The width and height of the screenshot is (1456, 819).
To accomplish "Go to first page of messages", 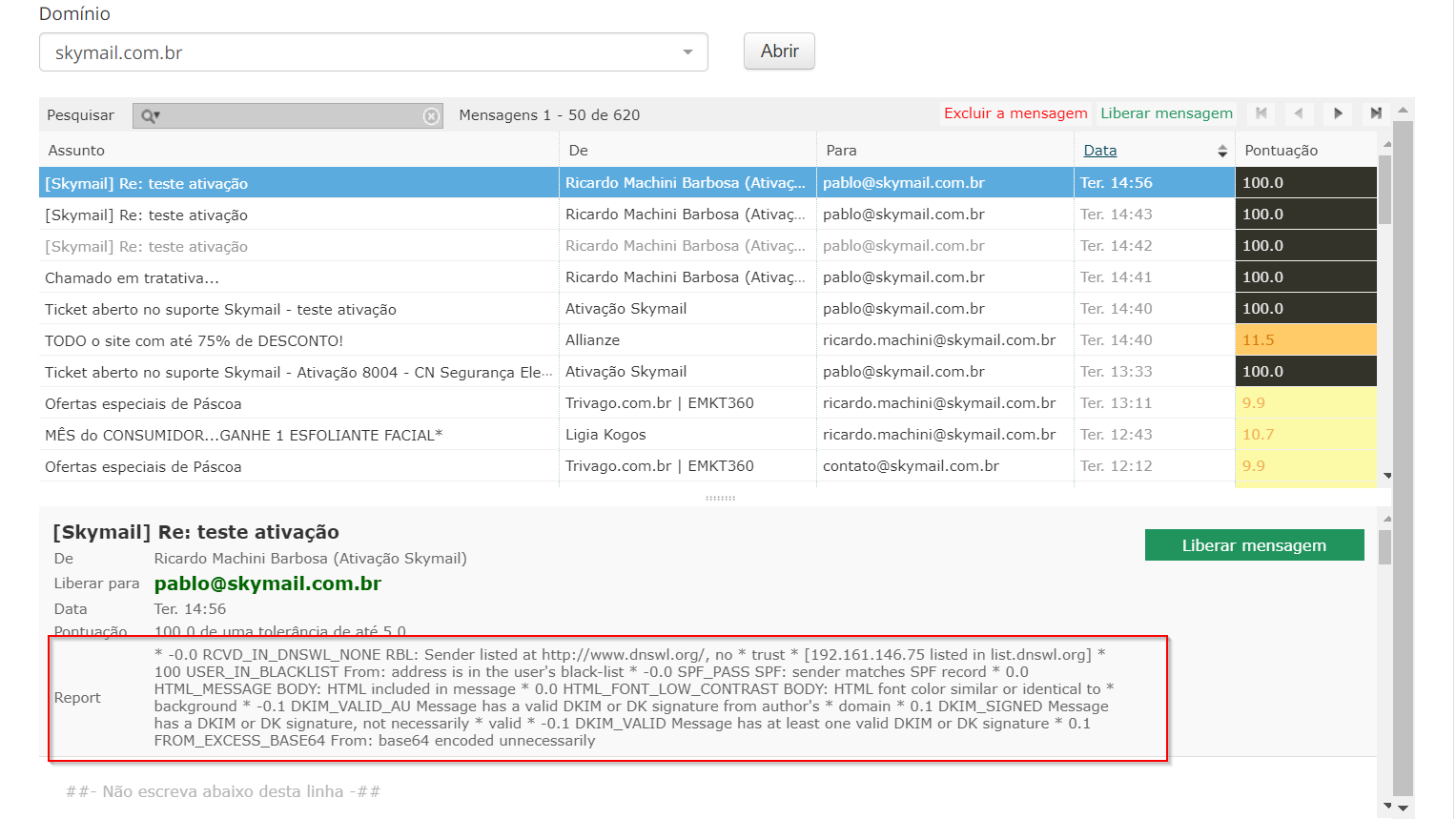I will tap(1261, 113).
